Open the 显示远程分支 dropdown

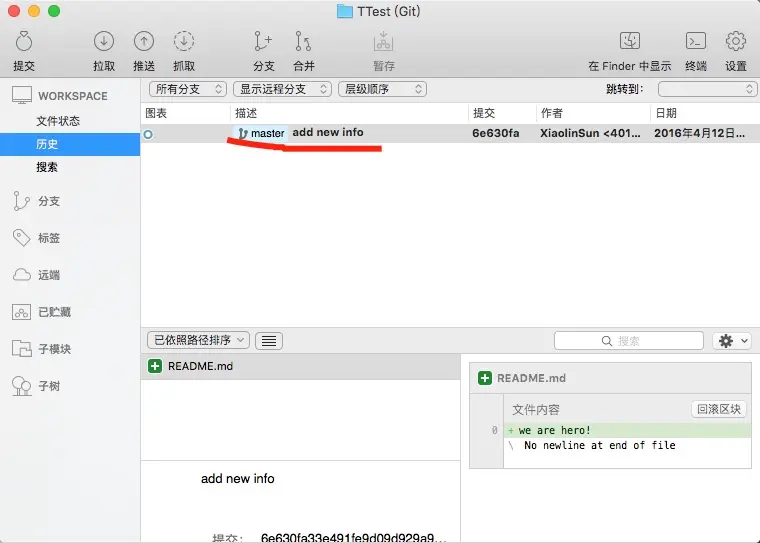(x=283, y=89)
